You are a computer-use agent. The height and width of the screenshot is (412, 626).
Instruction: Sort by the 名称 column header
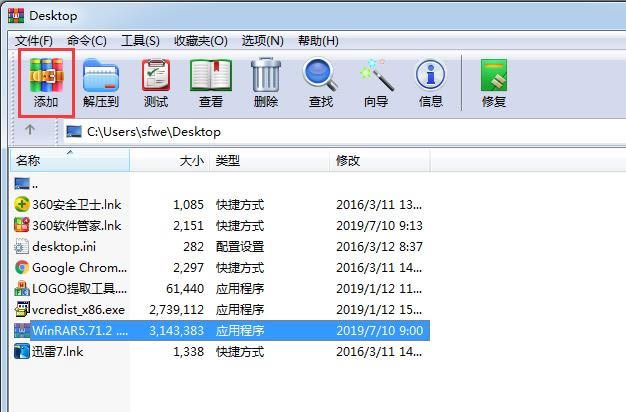tap(70, 160)
